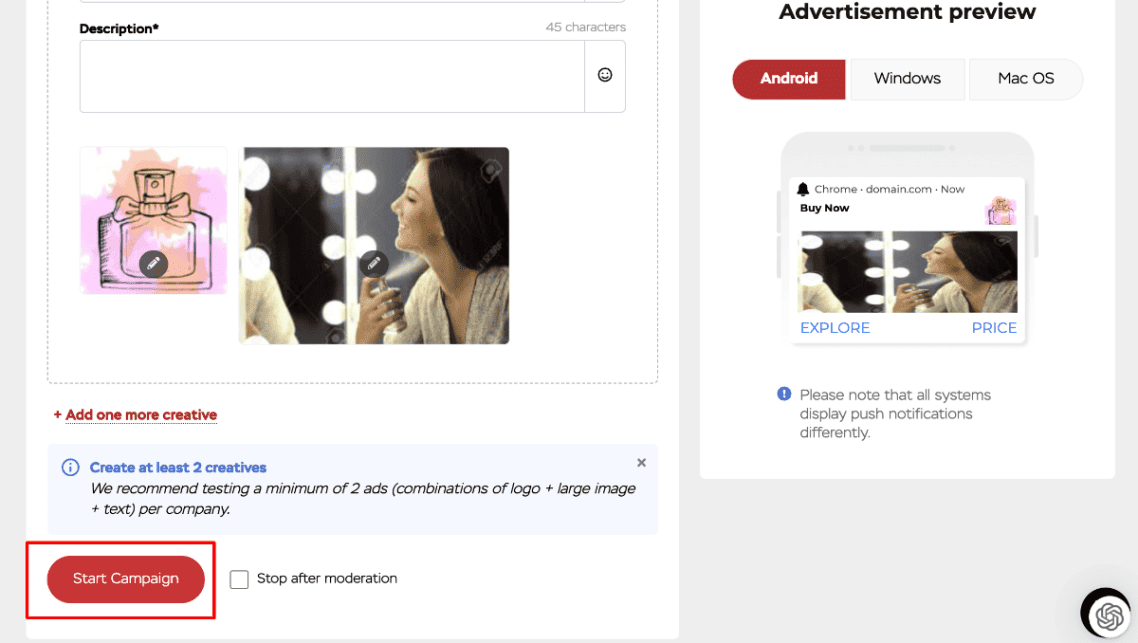Open the chat widget icon in bottom corner
The image size is (1138, 643).
coord(1106,613)
